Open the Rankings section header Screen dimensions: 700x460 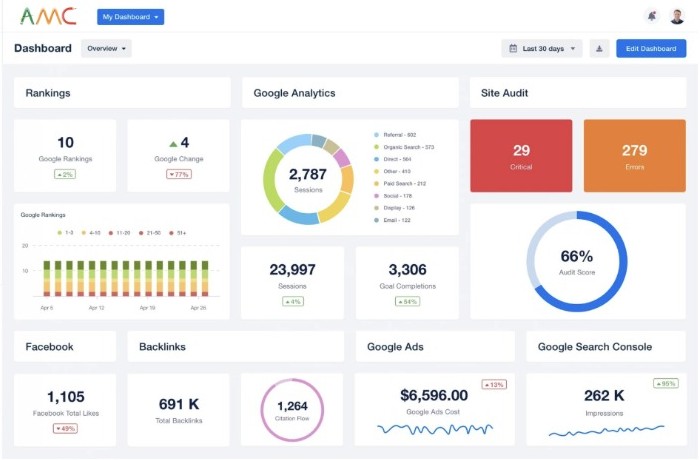[x=122, y=93]
